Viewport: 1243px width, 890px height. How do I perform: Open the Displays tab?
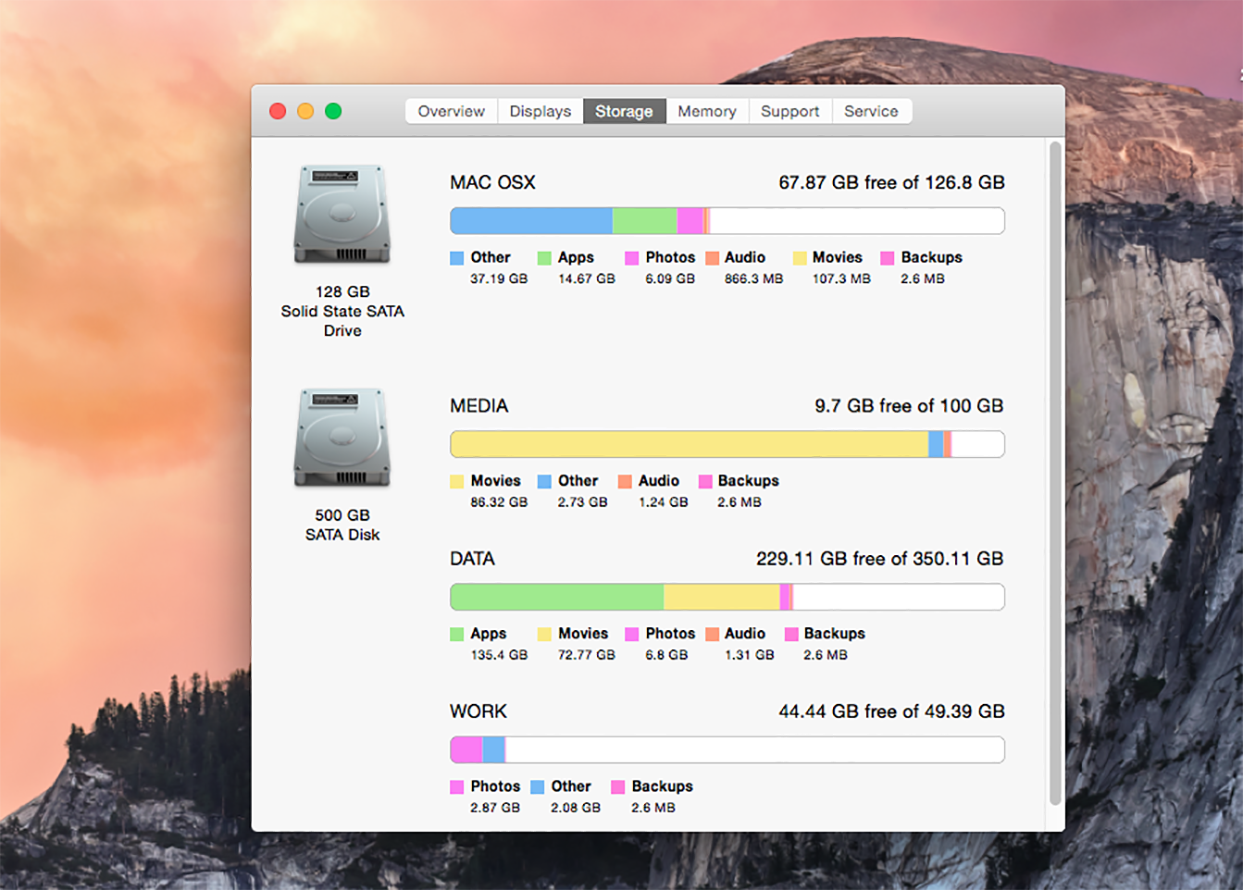tap(540, 111)
